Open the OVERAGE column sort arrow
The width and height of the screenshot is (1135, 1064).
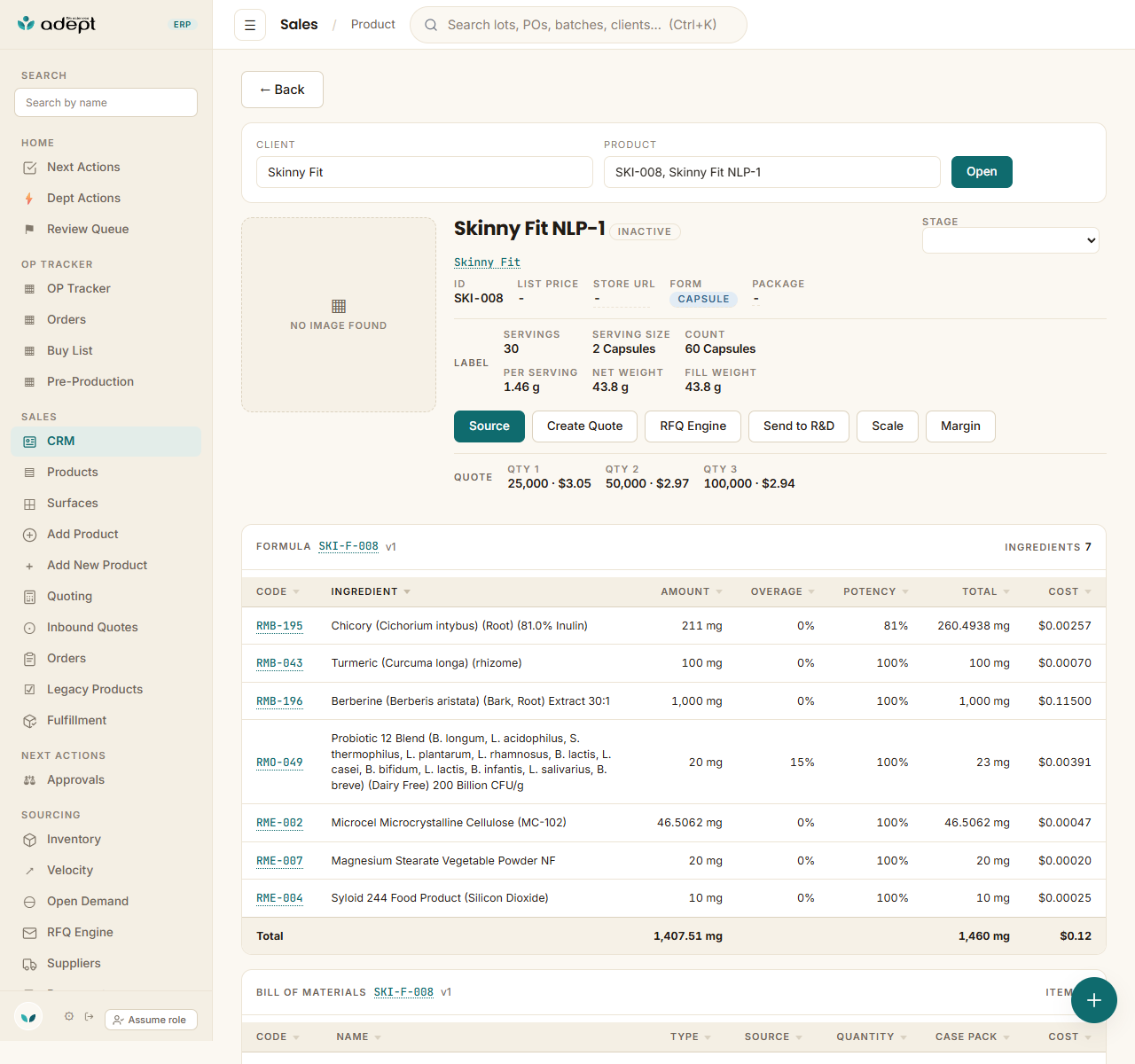pyautogui.click(x=811, y=592)
